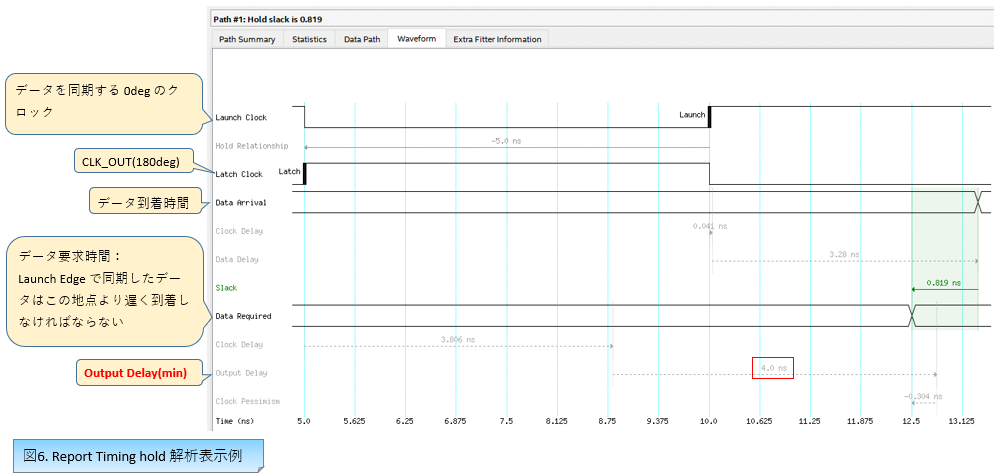
Task: Click the CLK_OUT(180deg) callout box
Action: pyautogui.click(x=130, y=162)
